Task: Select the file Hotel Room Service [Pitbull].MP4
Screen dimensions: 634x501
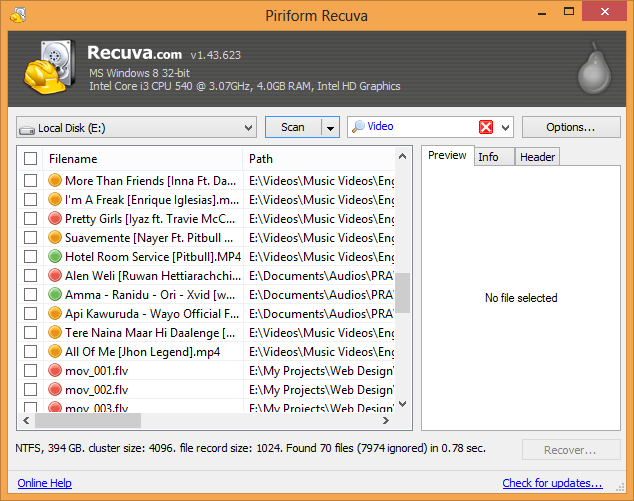Action: click(153, 256)
